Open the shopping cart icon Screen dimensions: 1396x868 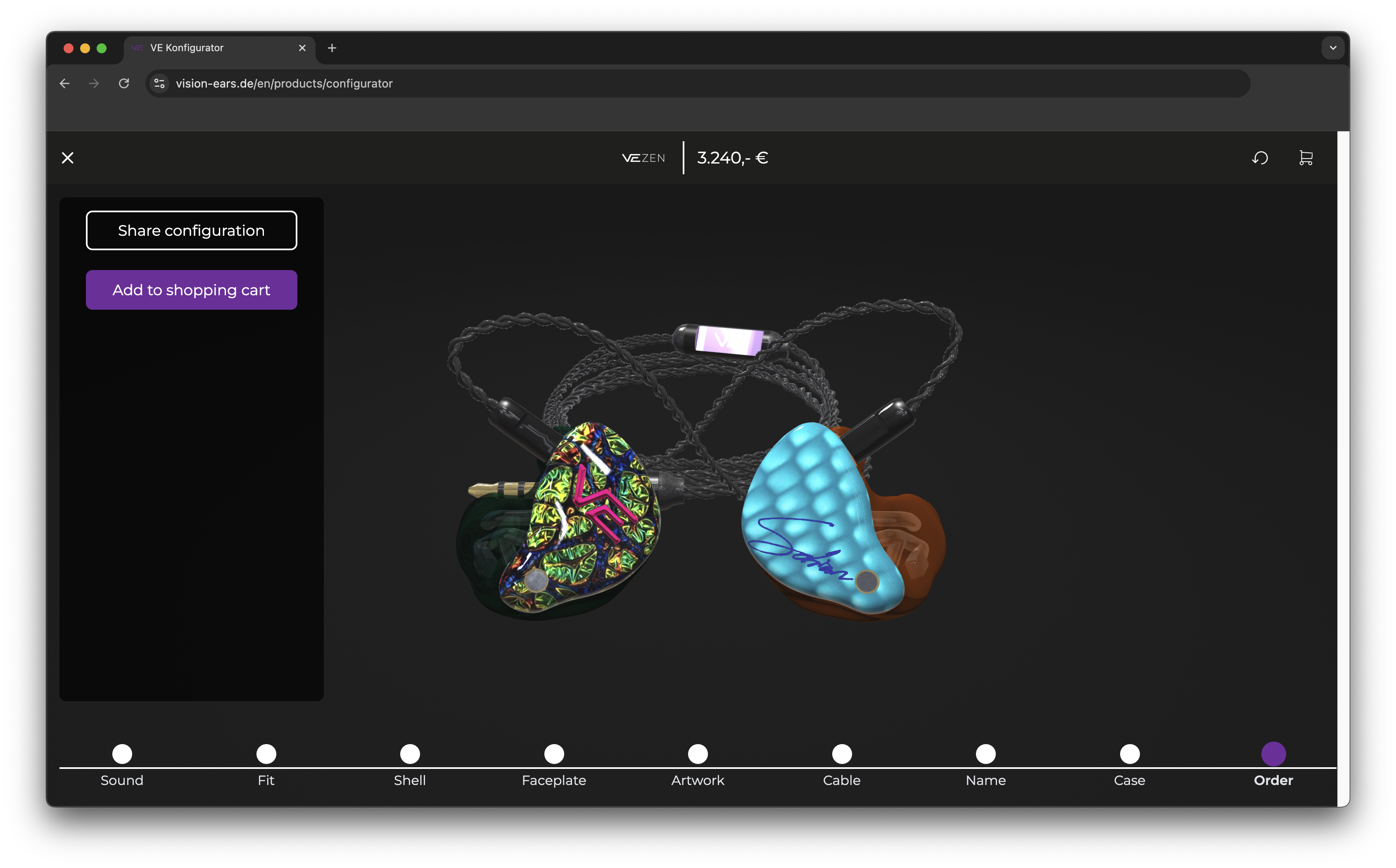coord(1306,158)
